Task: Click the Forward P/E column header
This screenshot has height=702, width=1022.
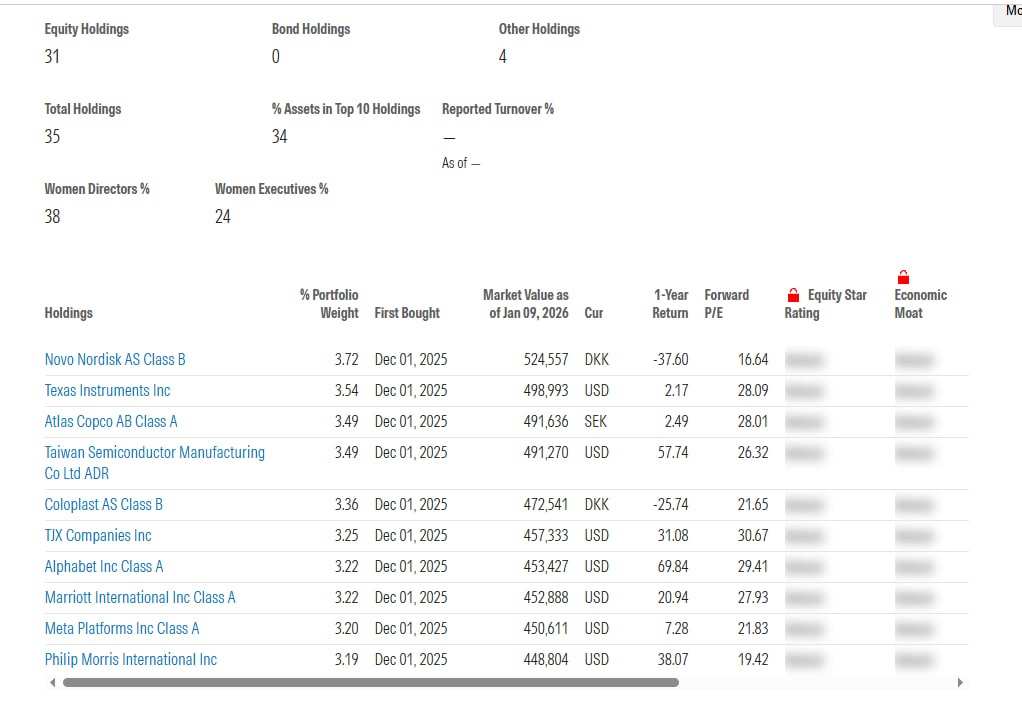Action: click(x=727, y=304)
